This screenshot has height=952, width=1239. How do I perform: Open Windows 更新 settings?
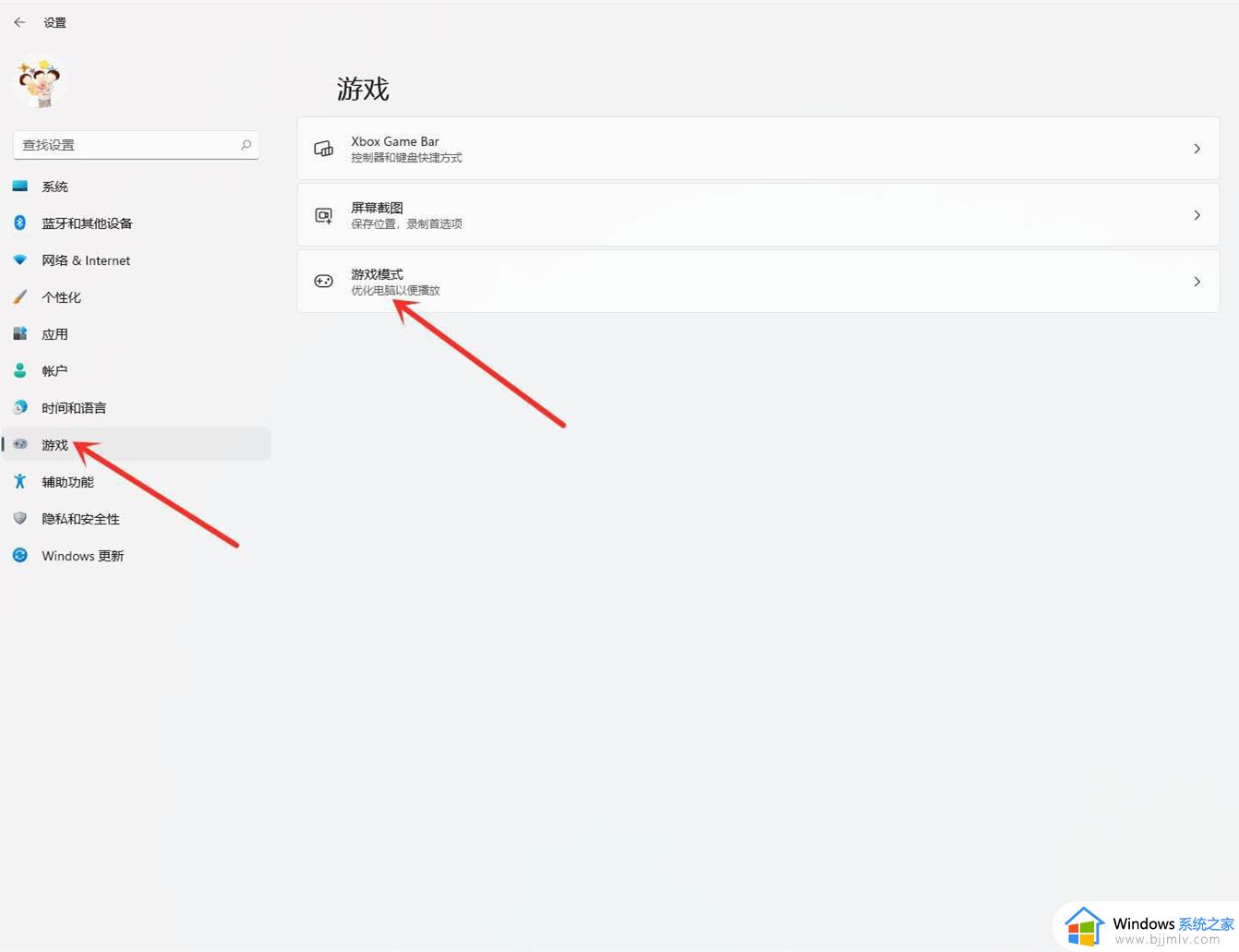pos(137,556)
